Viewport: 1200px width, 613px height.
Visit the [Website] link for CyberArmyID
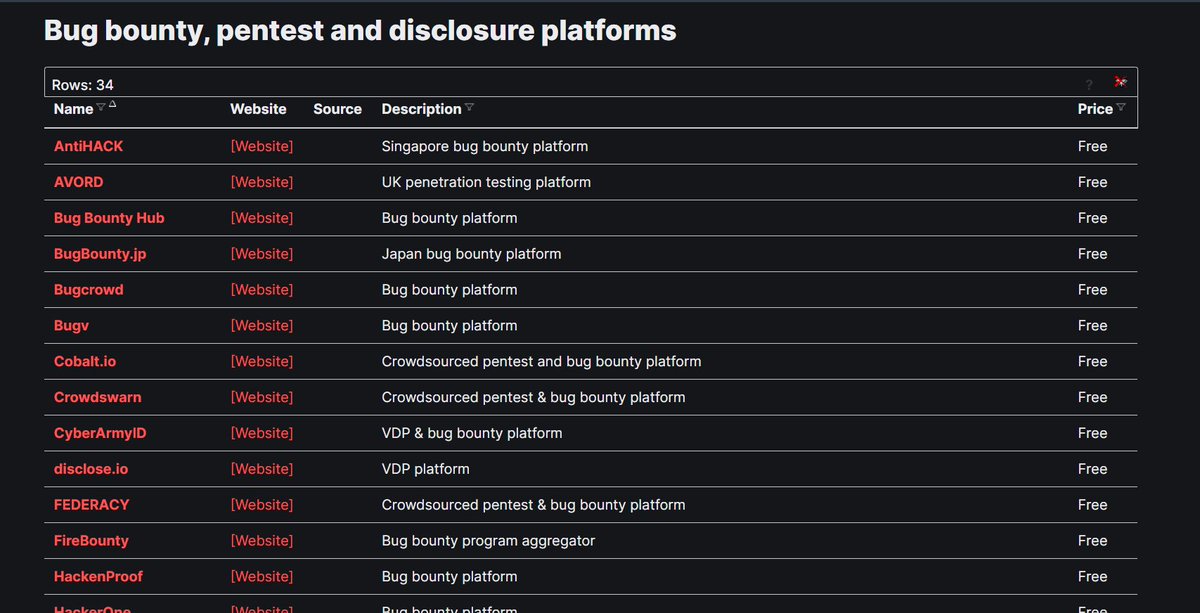(262, 433)
